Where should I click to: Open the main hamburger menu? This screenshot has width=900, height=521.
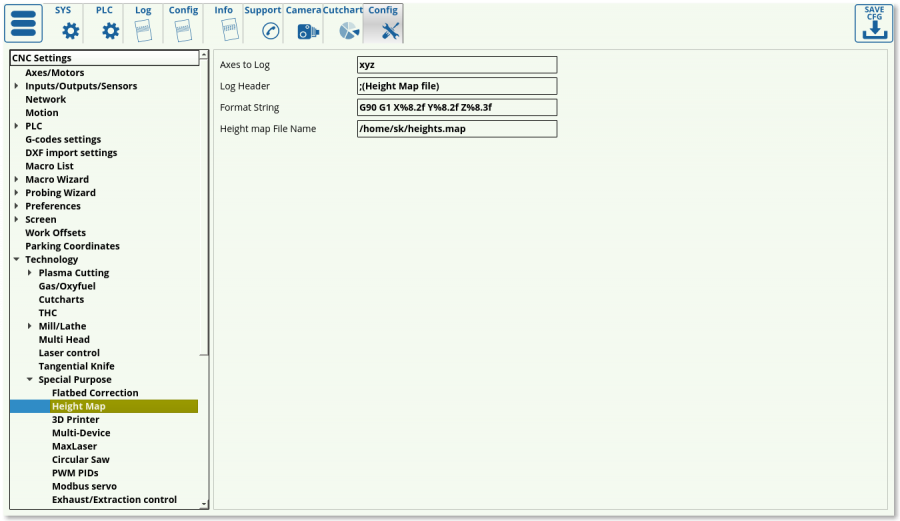[25, 24]
